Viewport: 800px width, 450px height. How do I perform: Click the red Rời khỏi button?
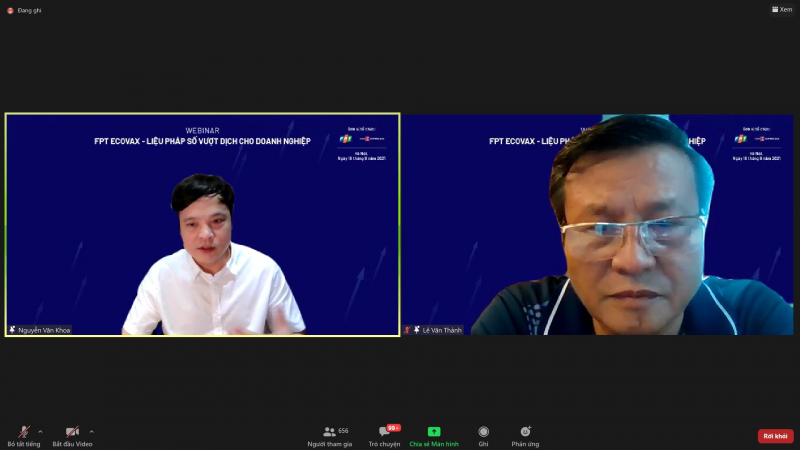pyautogui.click(x=775, y=436)
